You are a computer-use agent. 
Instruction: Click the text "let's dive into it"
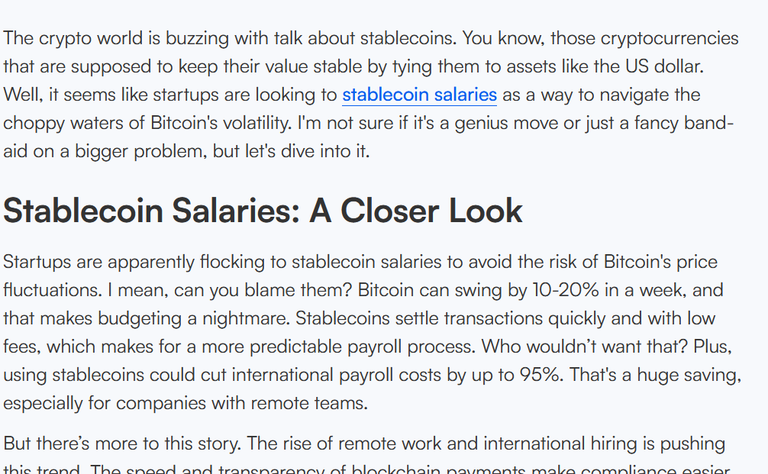pyautogui.click(x=307, y=151)
